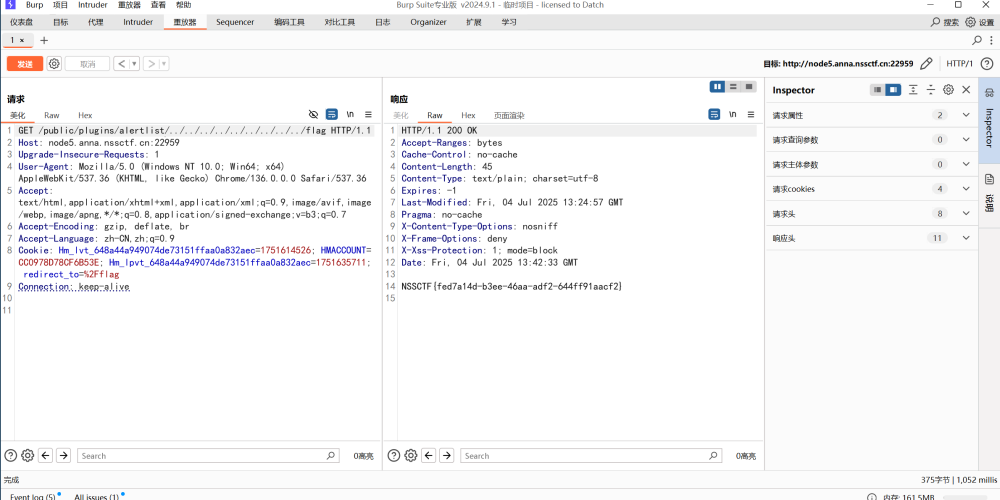Click the orange 发送 send button
1000x500 pixels.
click(x=25, y=64)
